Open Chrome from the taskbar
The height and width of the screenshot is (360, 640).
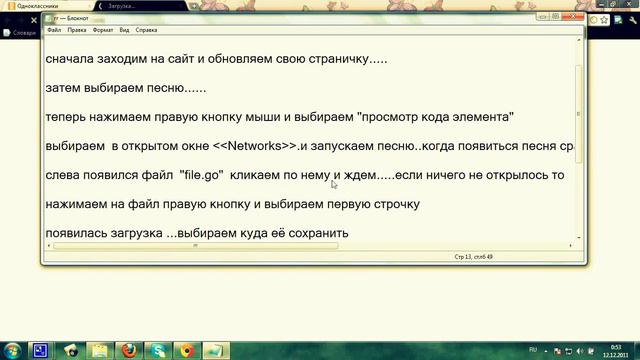[187, 351]
